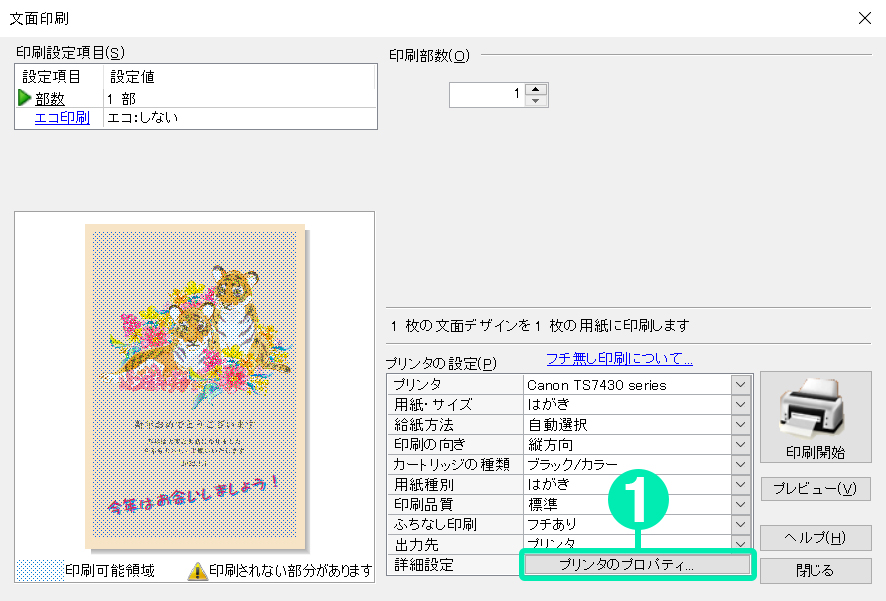The image size is (886, 601).
Task: Close the 文面印刷 dialog window
Action: (x=864, y=18)
